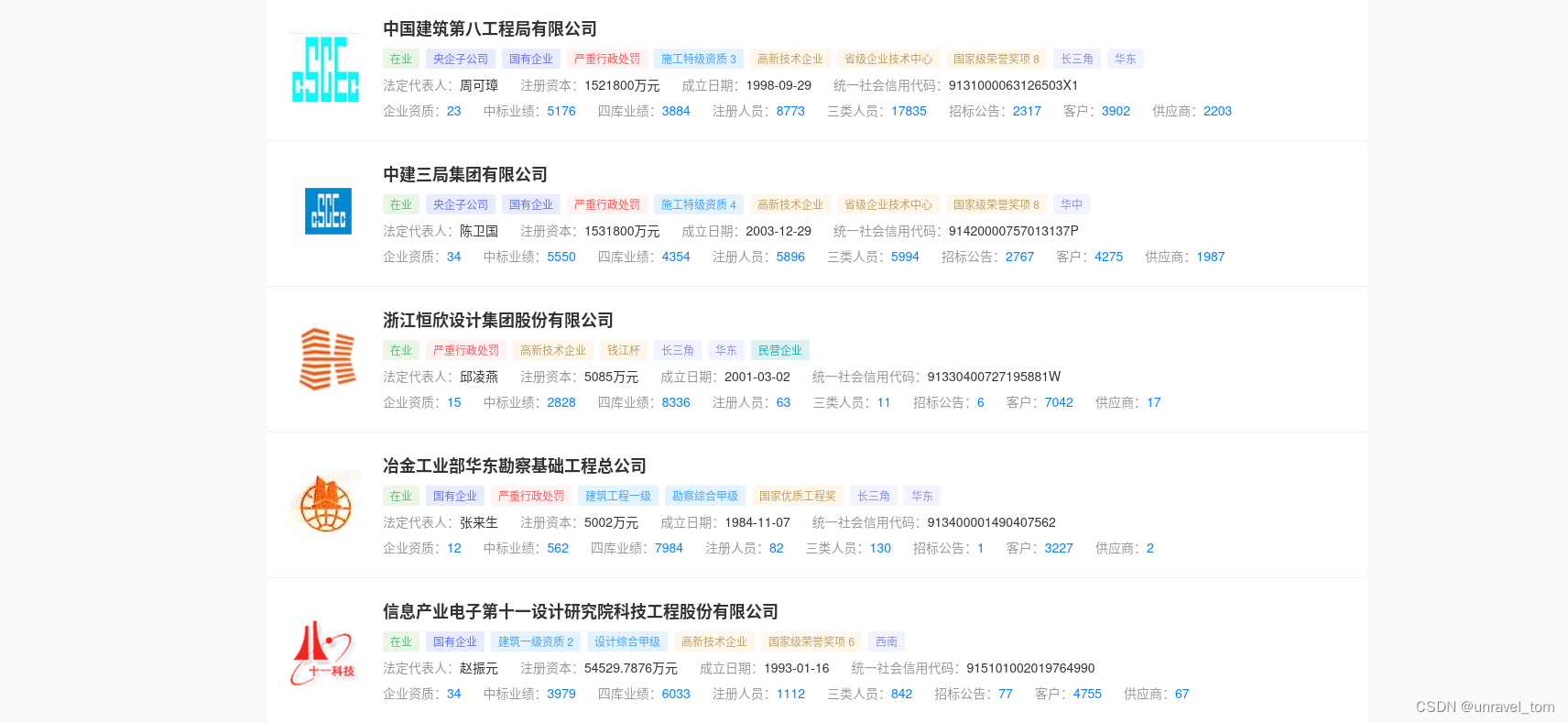
Task: Open 冶金工业部华东勘察基础工程总公司 page
Action: click(x=515, y=466)
